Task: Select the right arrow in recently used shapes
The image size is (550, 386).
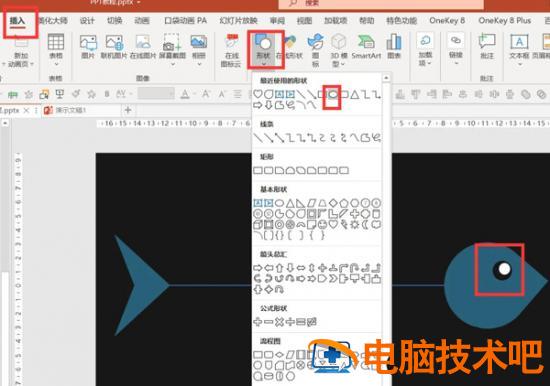Action: pos(258,105)
